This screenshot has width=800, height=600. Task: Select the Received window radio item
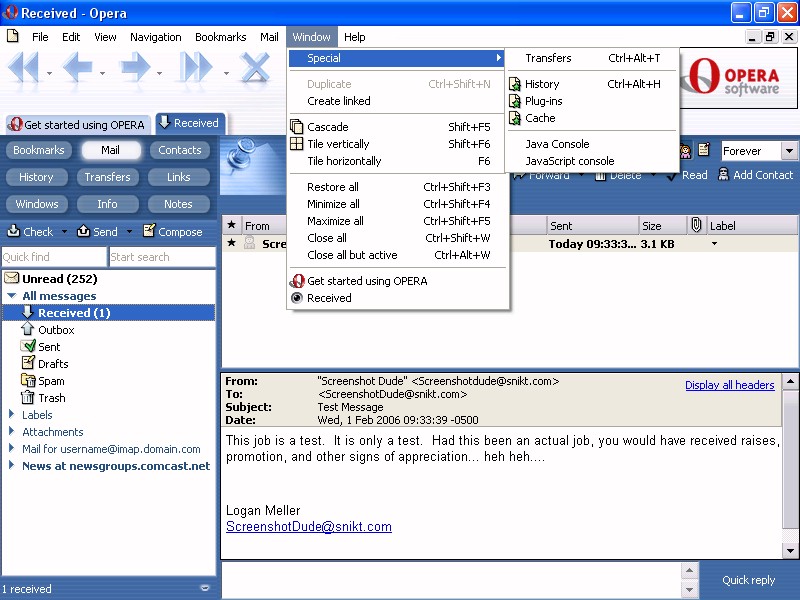pyautogui.click(x=329, y=298)
